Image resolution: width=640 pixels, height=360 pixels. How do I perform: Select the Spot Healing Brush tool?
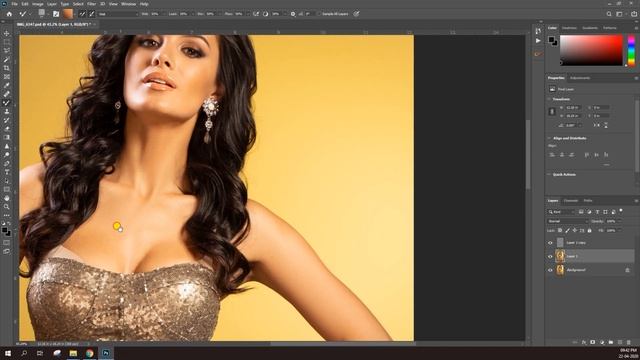click(7, 94)
